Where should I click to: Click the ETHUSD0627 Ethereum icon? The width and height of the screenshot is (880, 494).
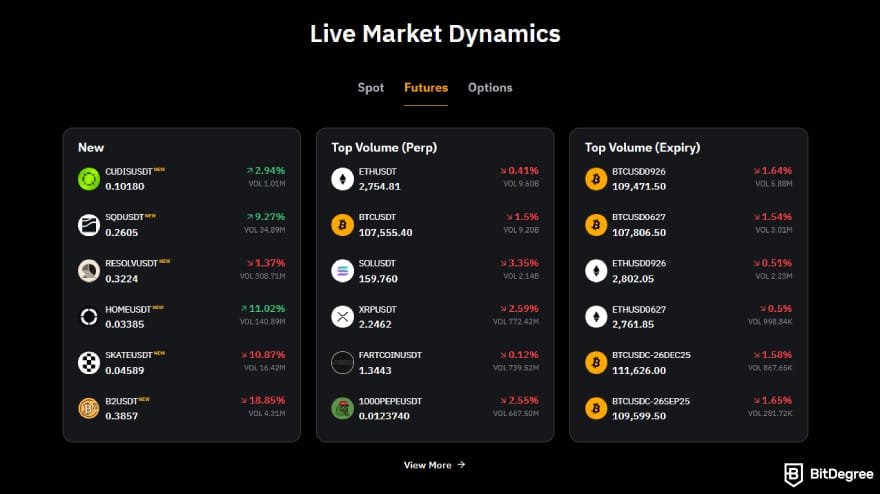[x=596, y=317]
